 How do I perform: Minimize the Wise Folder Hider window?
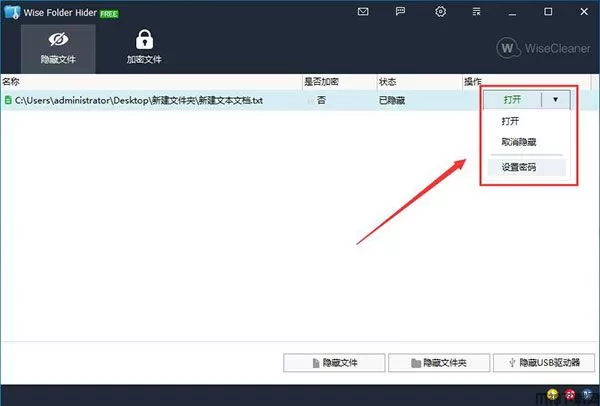point(512,12)
